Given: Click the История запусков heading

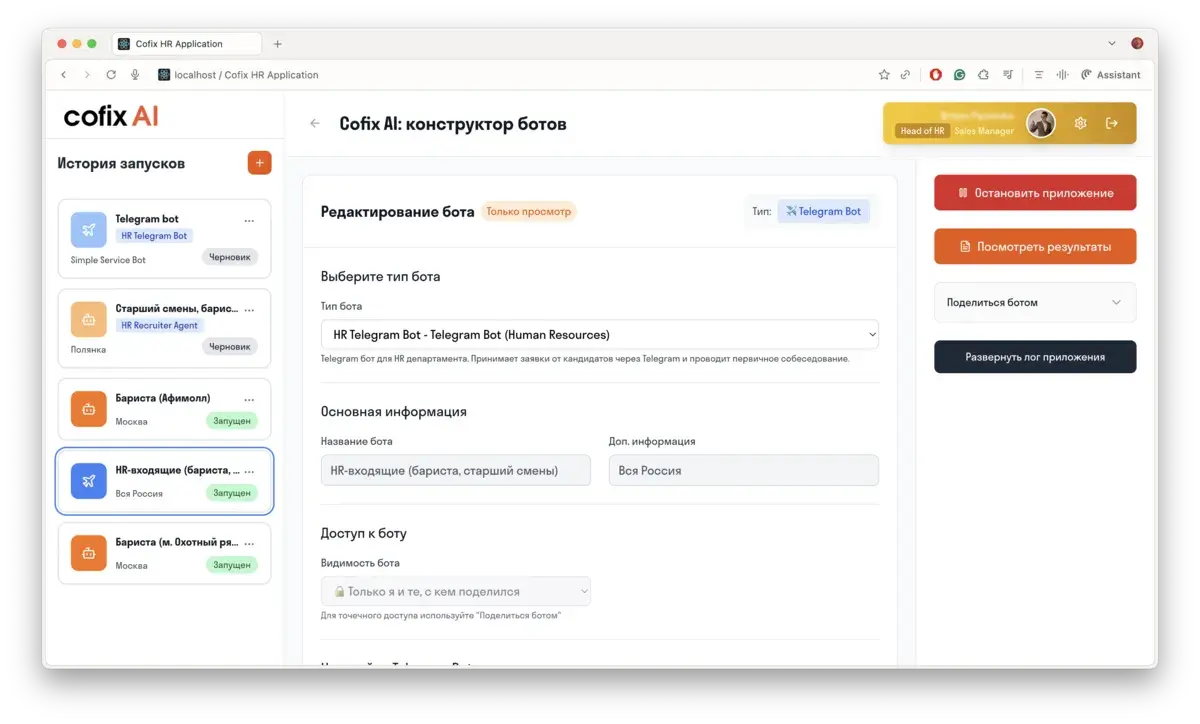Looking at the screenshot, I should pyautogui.click(x=121, y=163).
